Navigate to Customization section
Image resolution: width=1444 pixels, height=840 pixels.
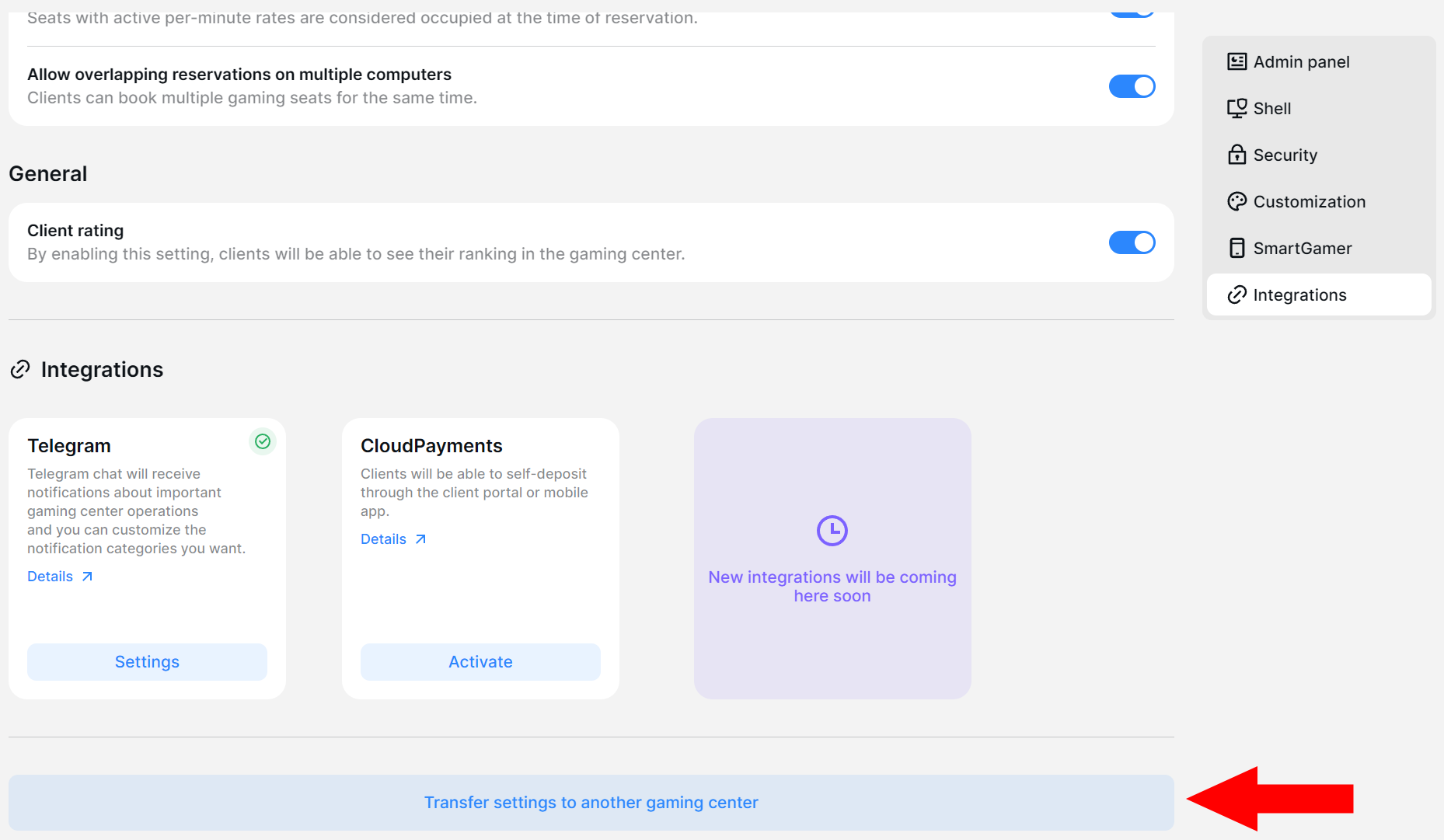1319,201
